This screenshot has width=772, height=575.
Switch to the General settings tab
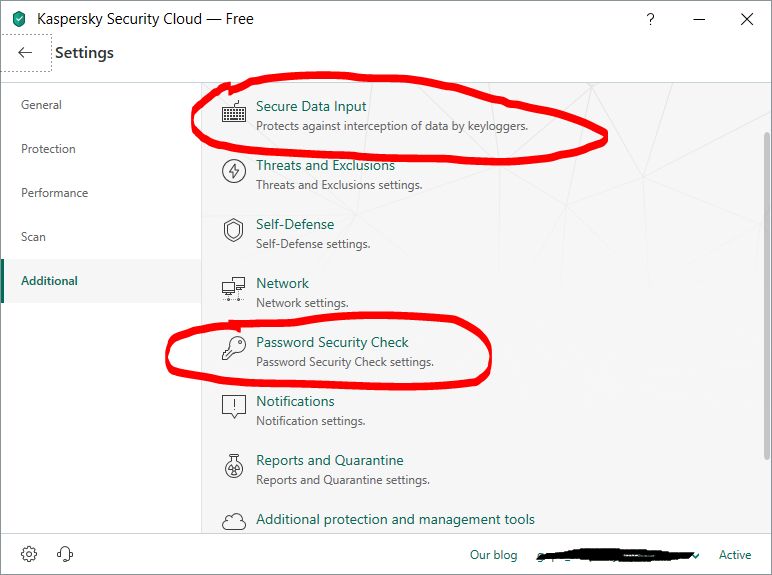click(x=42, y=105)
